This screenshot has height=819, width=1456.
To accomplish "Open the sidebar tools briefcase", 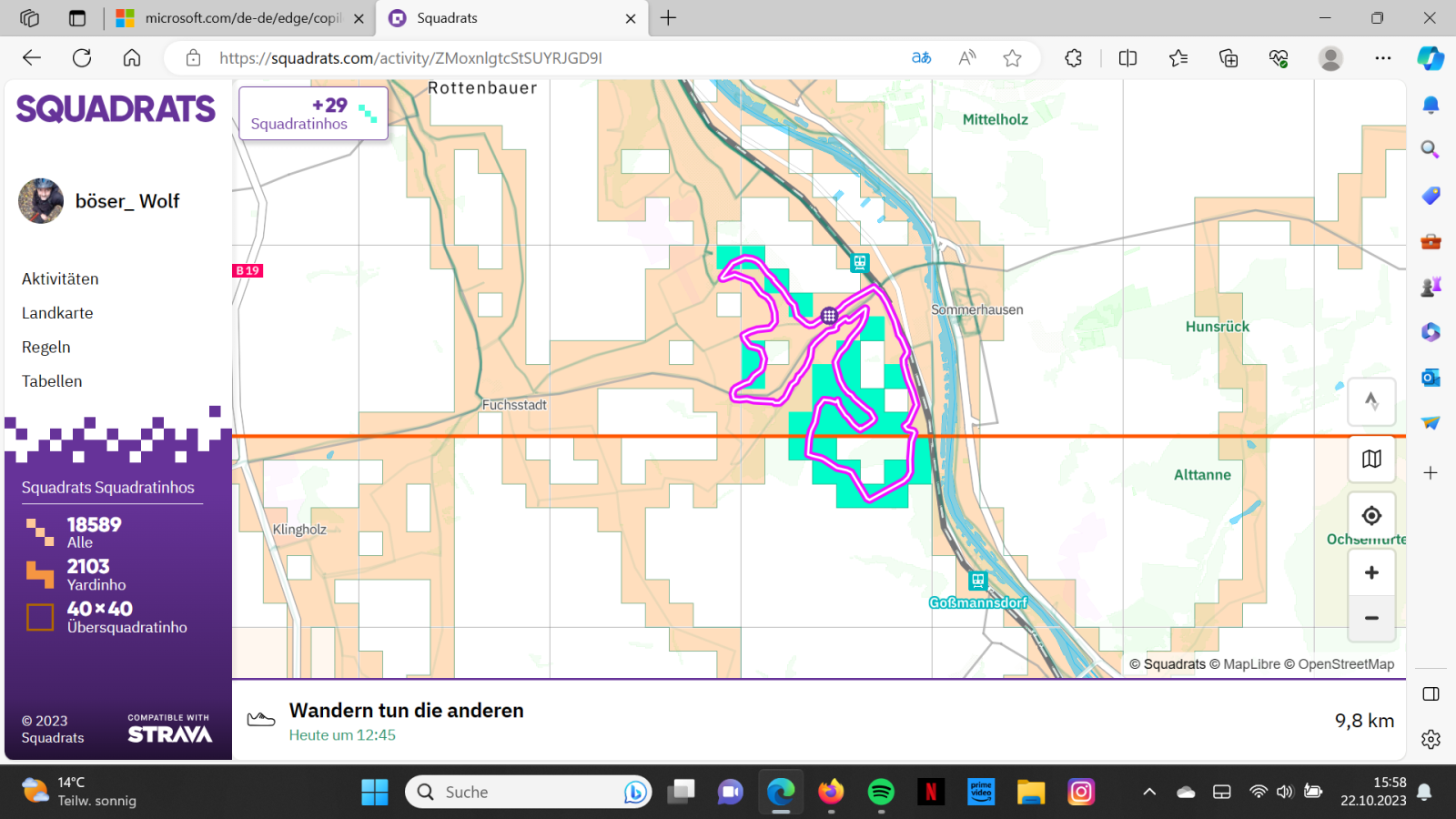I will click(1431, 241).
